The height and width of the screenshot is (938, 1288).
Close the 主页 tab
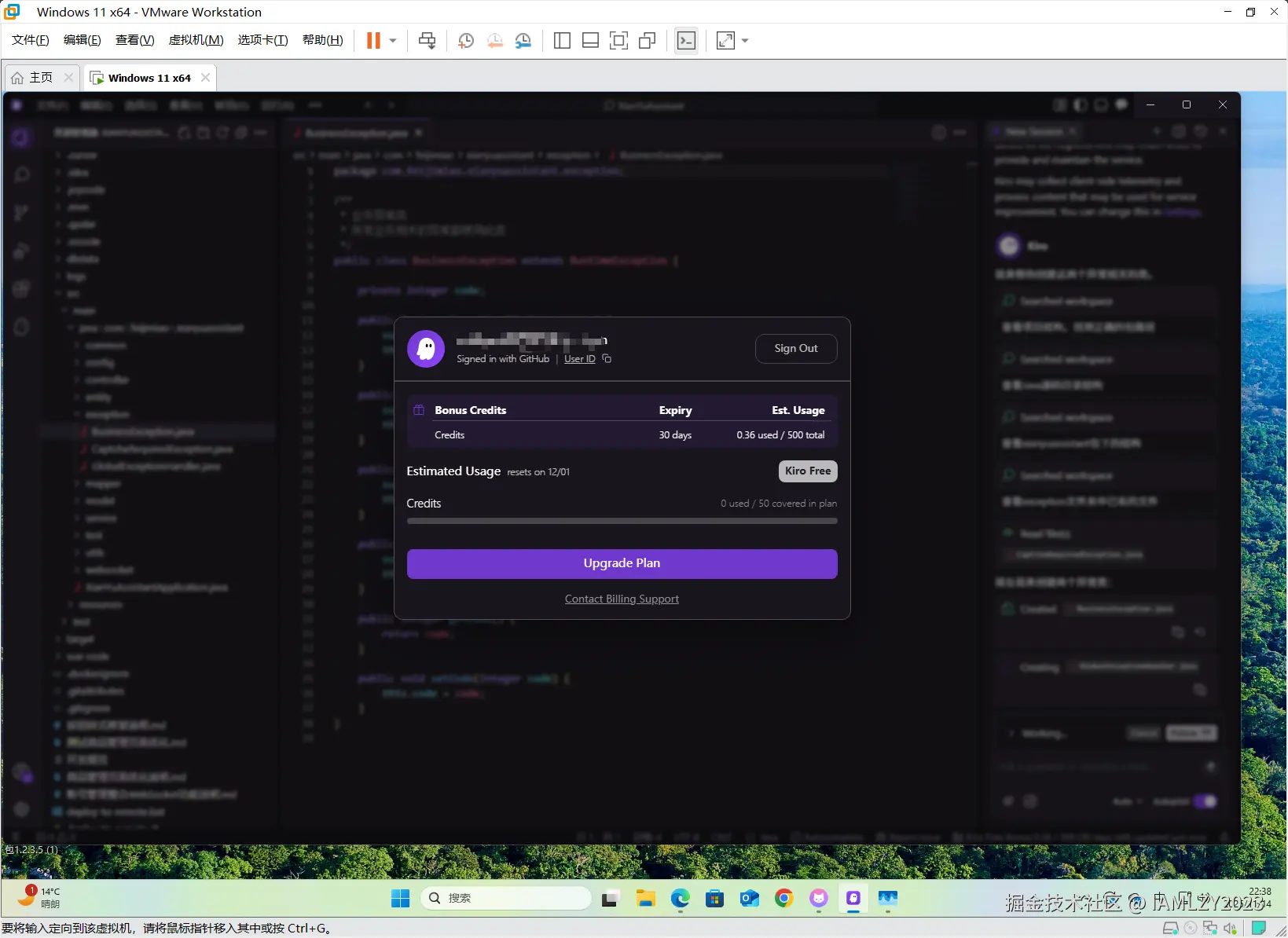coord(68,78)
